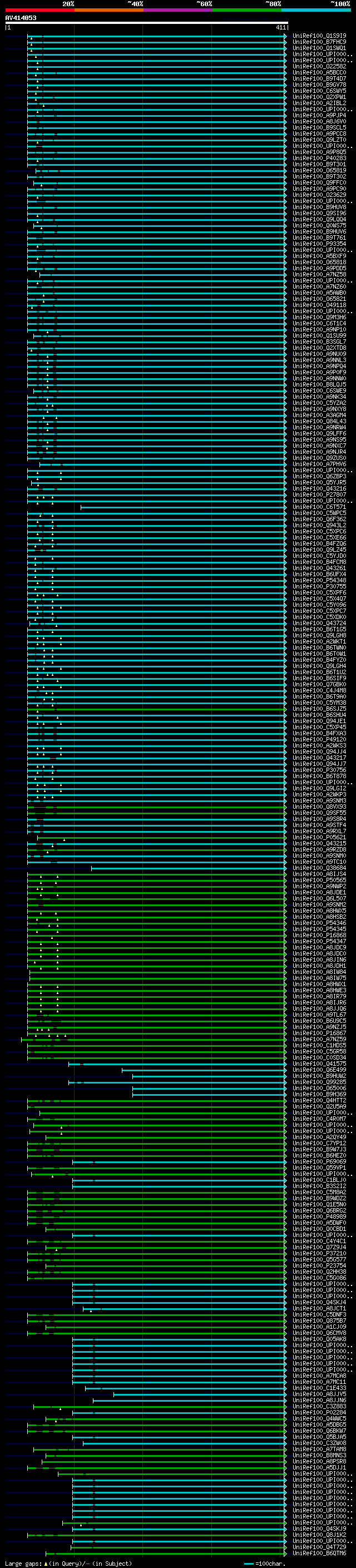Select the UniRef100_B9SCL5 label
356x1568 pixels.
[319, 127]
